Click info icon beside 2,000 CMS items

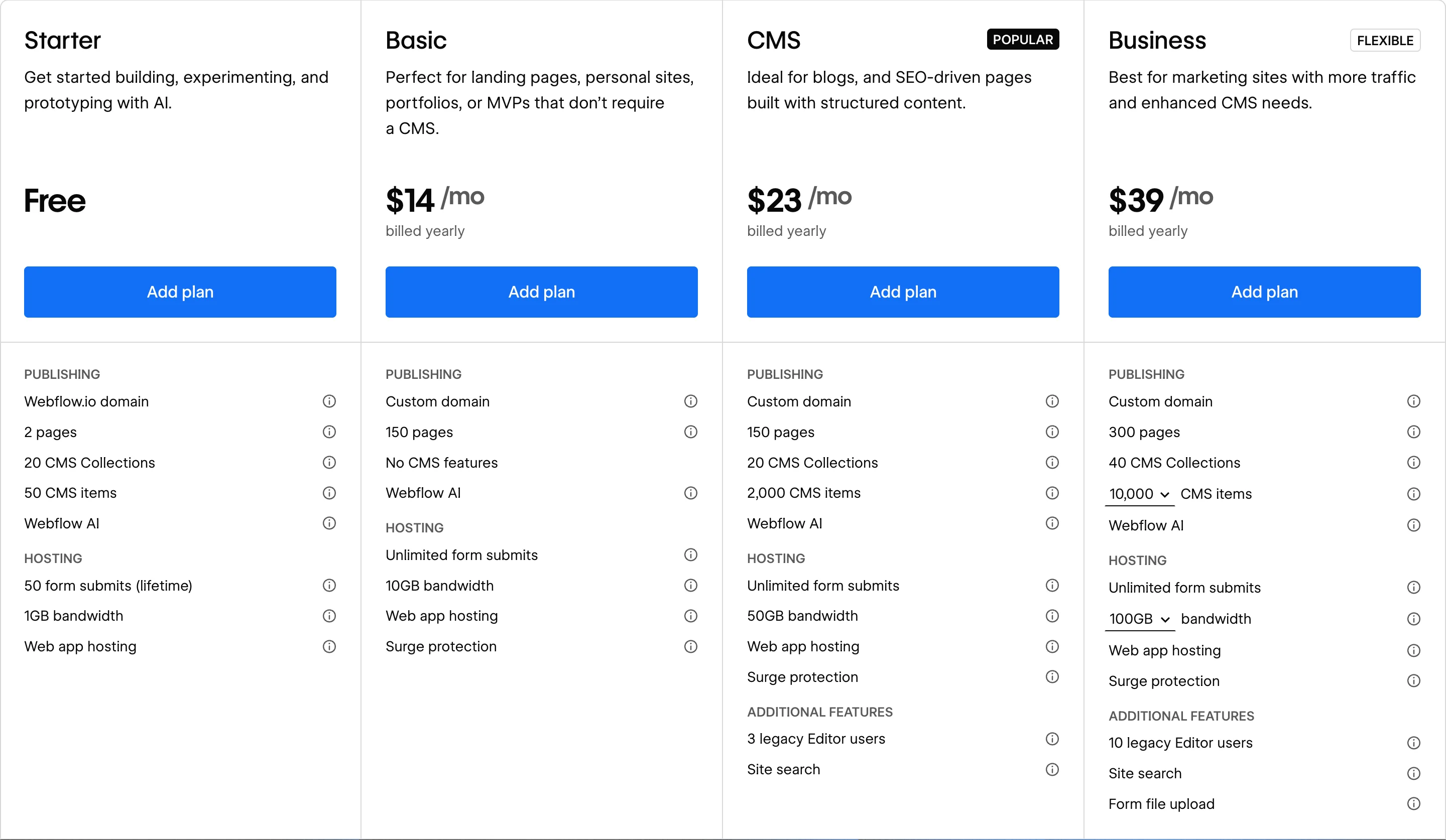[1052, 493]
